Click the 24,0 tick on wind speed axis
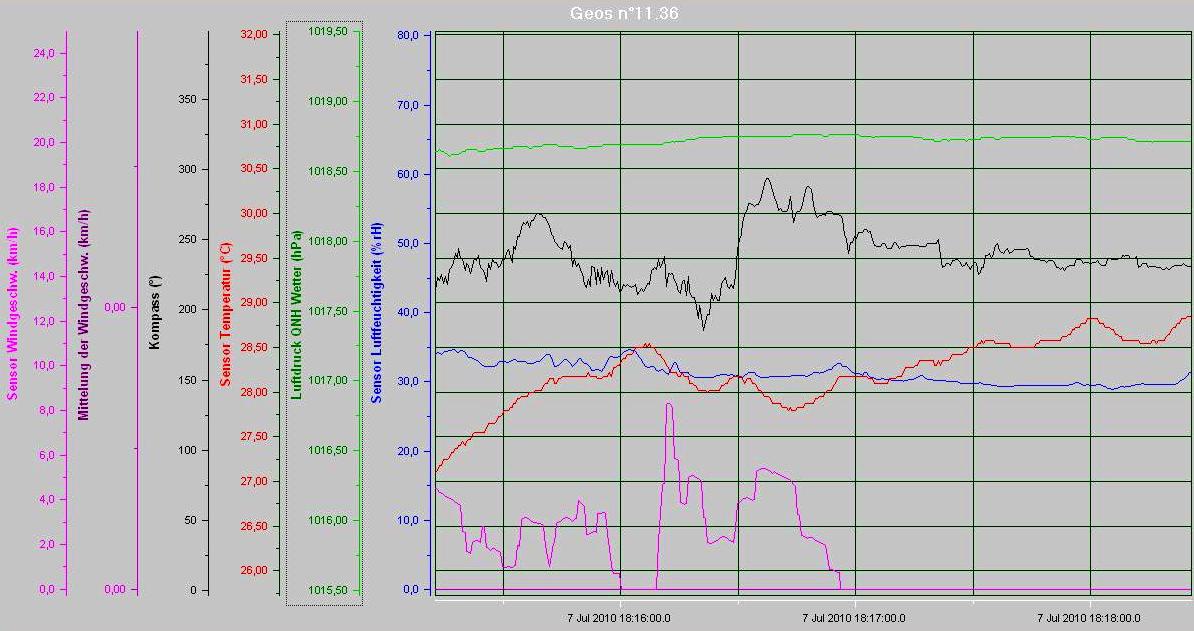The height and width of the screenshot is (631, 1194). pyautogui.click(x=44, y=53)
